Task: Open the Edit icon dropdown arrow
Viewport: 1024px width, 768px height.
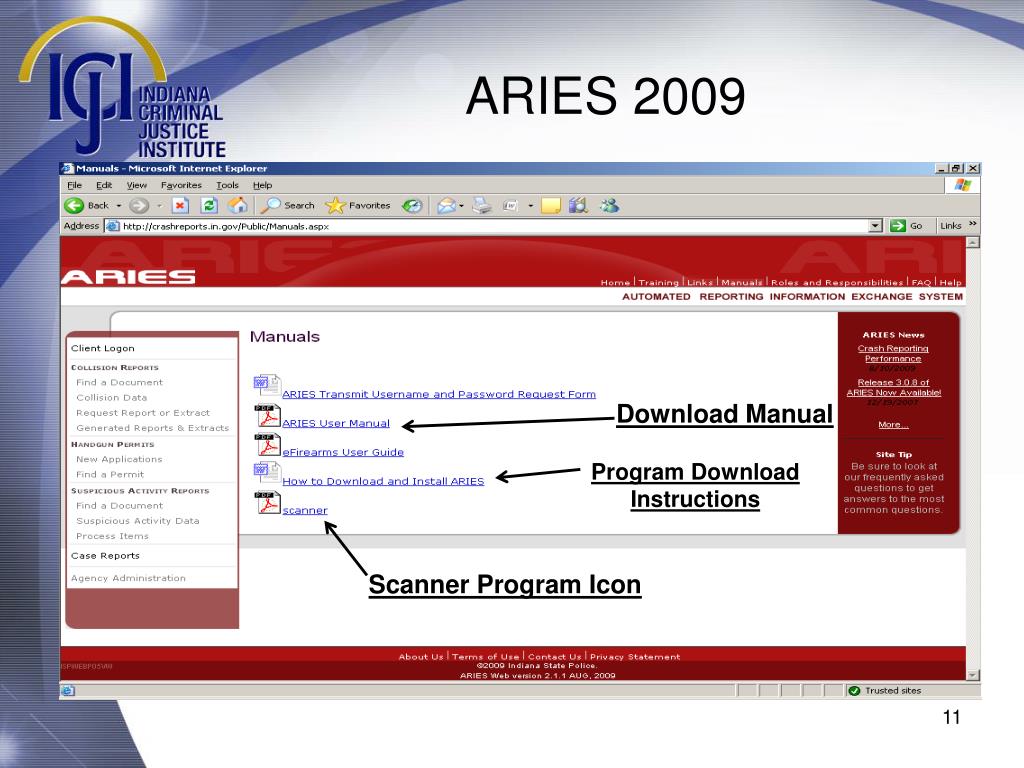Action: pyautogui.click(x=530, y=206)
